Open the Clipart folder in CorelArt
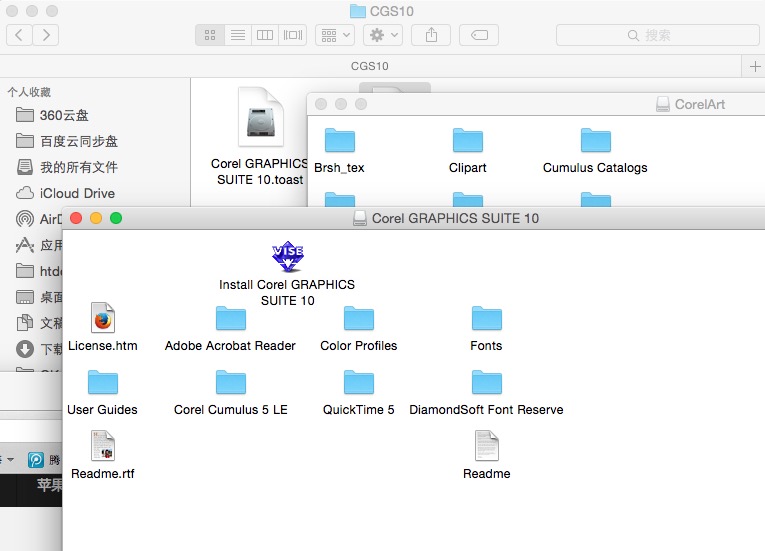Image resolution: width=765 pixels, height=551 pixels. (x=467, y=141)
